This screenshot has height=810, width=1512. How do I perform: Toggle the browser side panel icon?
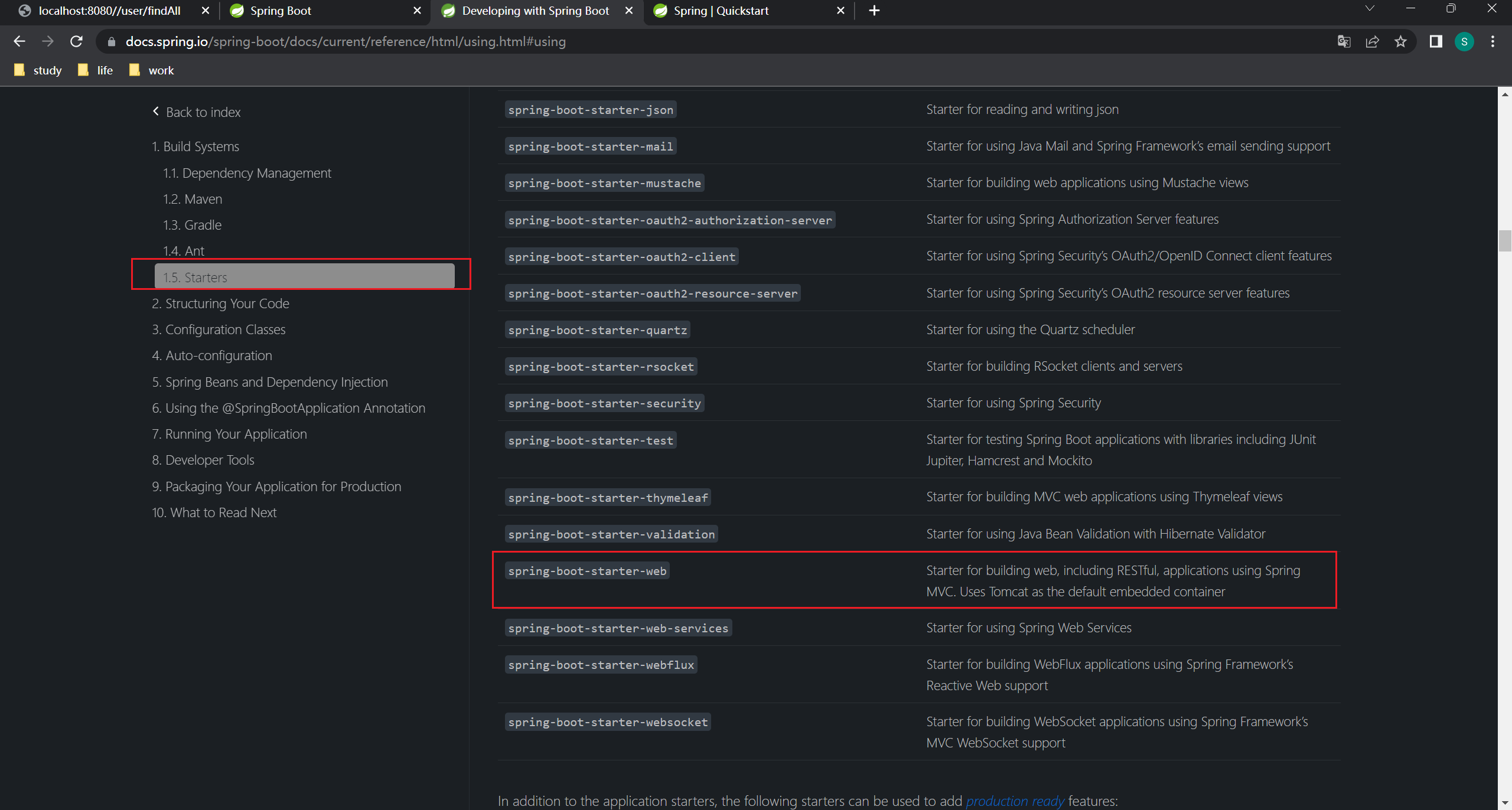click(1436, 41)
